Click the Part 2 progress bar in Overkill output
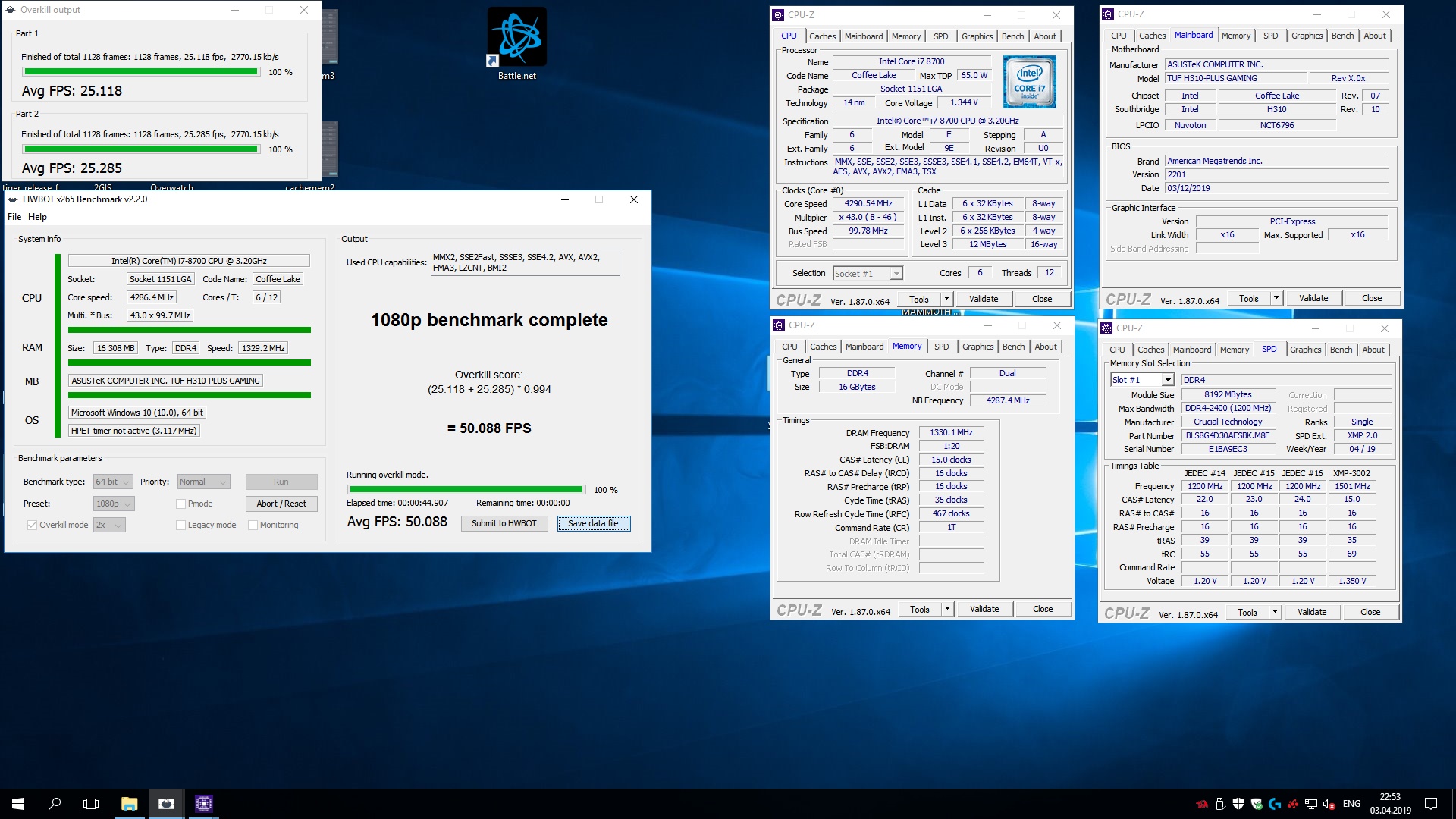The image size is (1456, 819). 141,149
